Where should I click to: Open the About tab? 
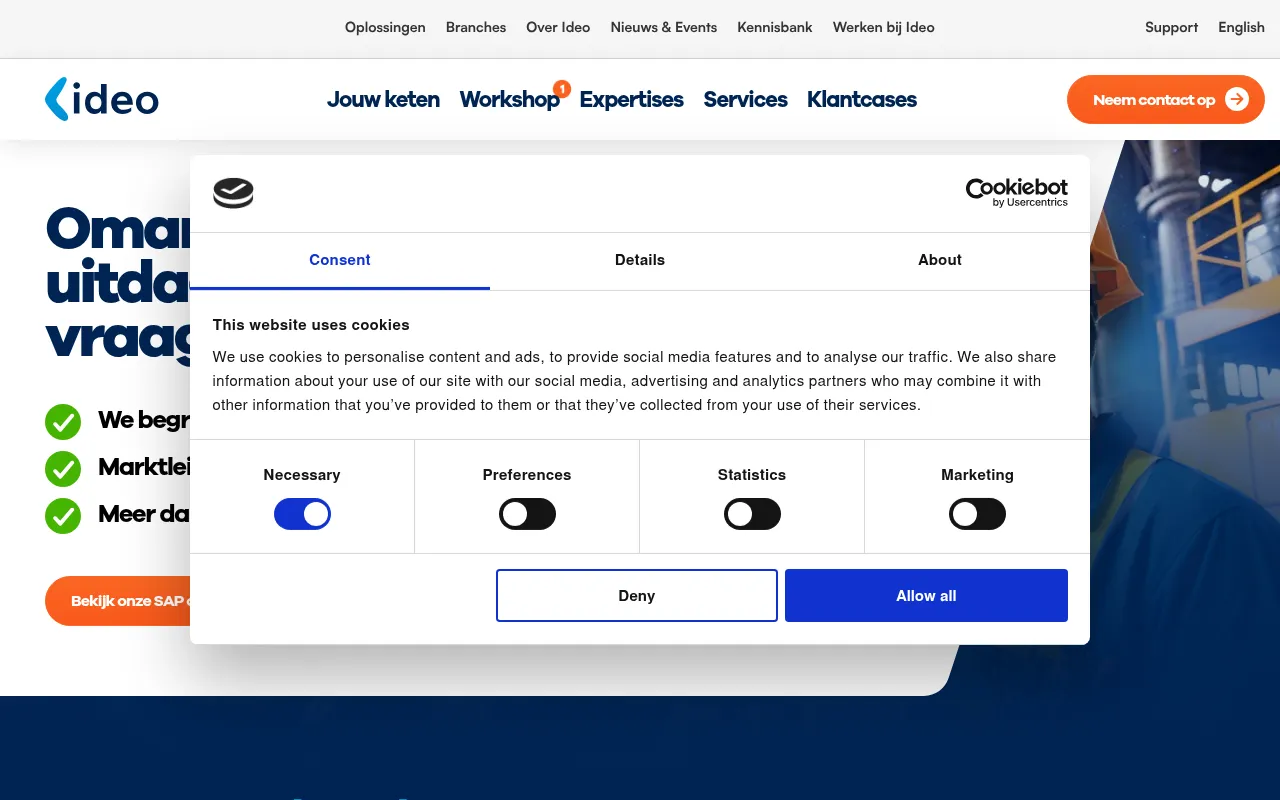click(940, 260)
